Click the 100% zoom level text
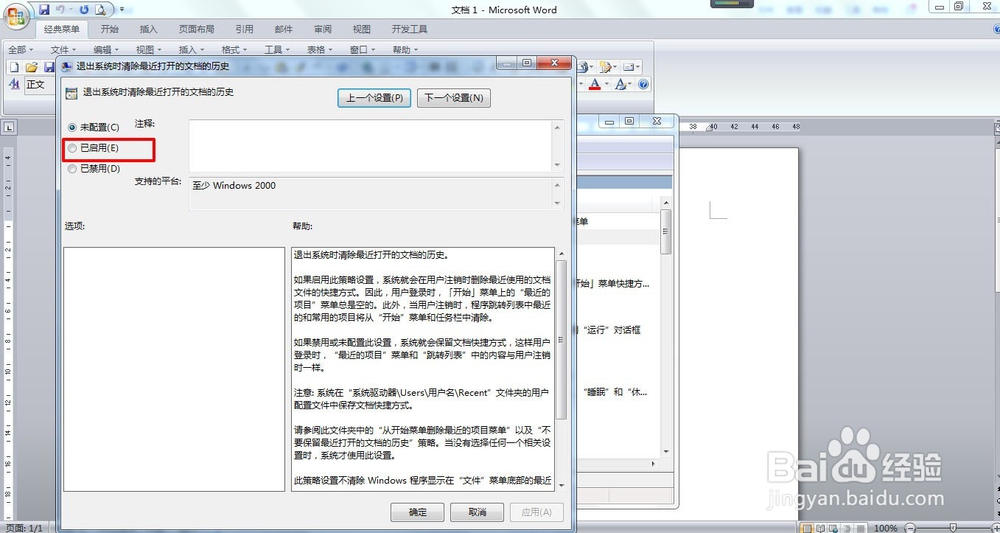1000x533 pixels. tap(886, 528)
